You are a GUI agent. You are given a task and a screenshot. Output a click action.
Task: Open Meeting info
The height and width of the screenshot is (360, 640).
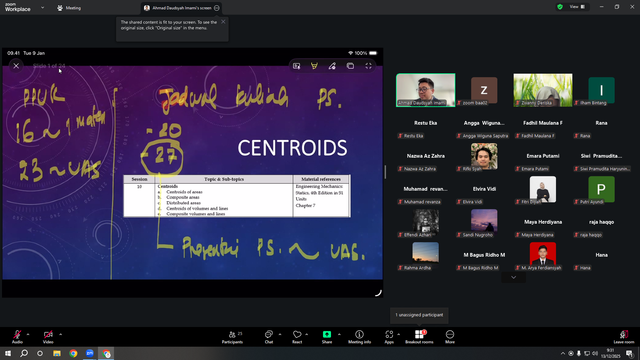(359, 337)
